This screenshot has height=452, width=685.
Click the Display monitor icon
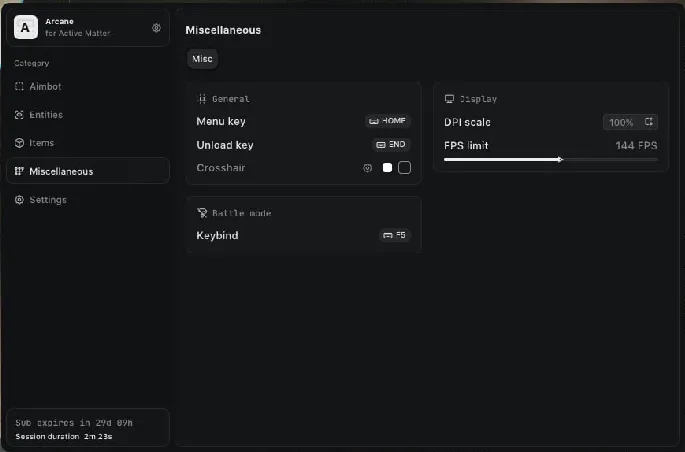click(449, 99)
